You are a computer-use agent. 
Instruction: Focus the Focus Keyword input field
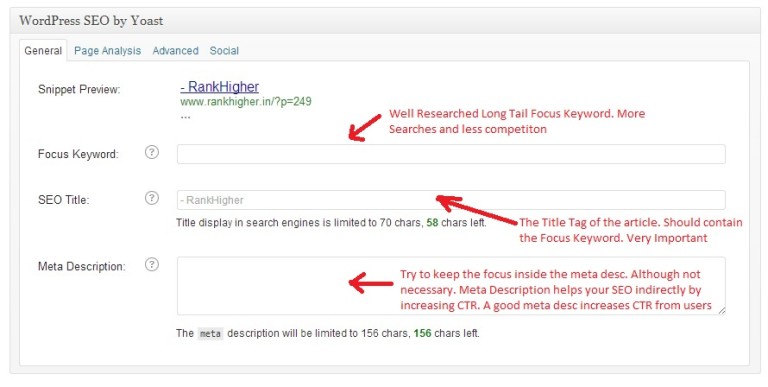coord(451,154)
